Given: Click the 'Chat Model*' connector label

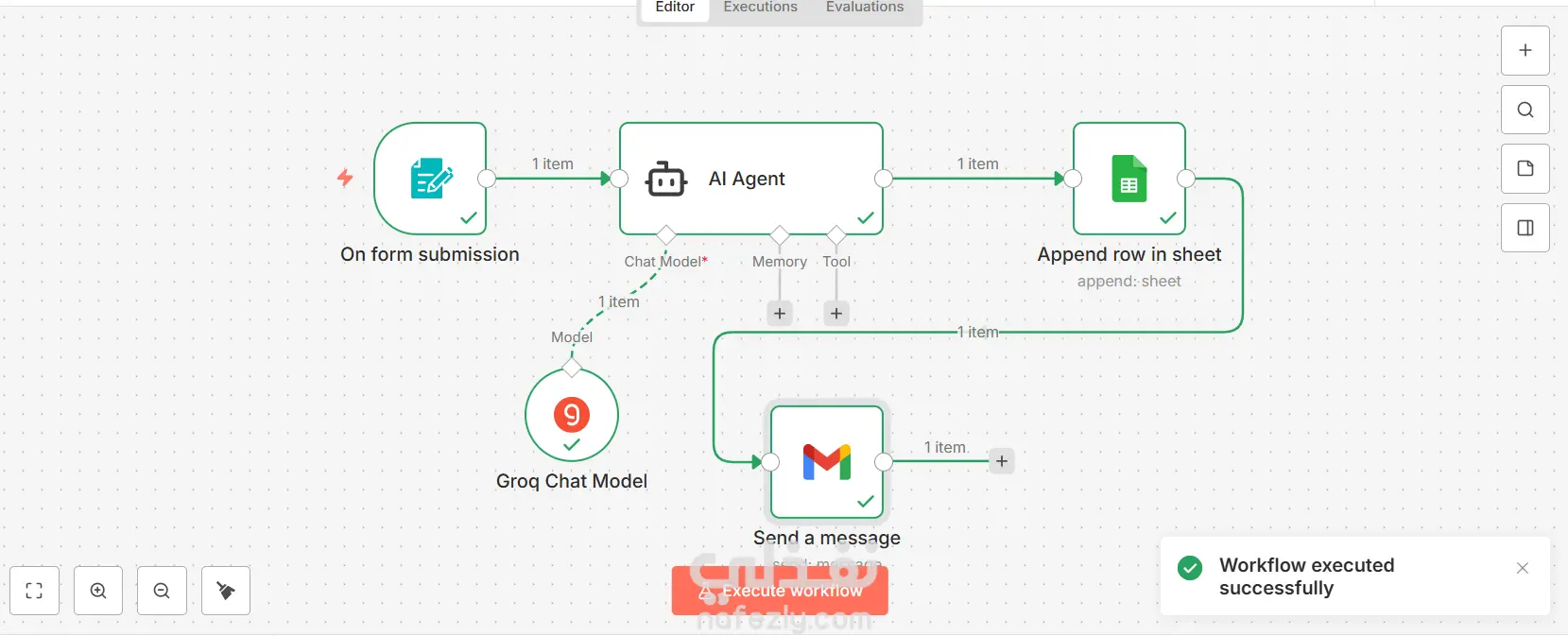Looking at the screenshot, I should [x=666, y=262].
